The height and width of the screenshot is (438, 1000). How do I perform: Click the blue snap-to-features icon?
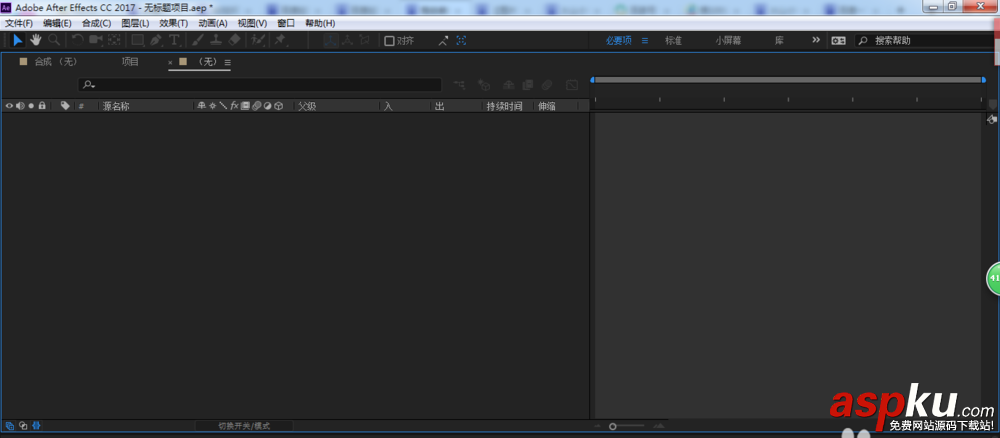461,41
